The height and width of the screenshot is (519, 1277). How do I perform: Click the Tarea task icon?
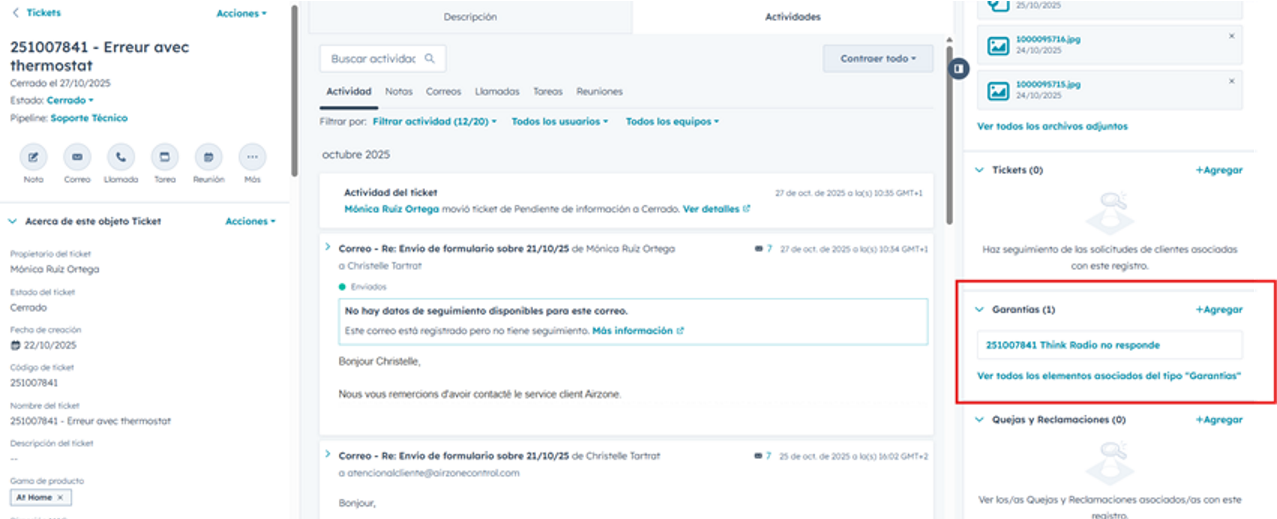(164, 157)
